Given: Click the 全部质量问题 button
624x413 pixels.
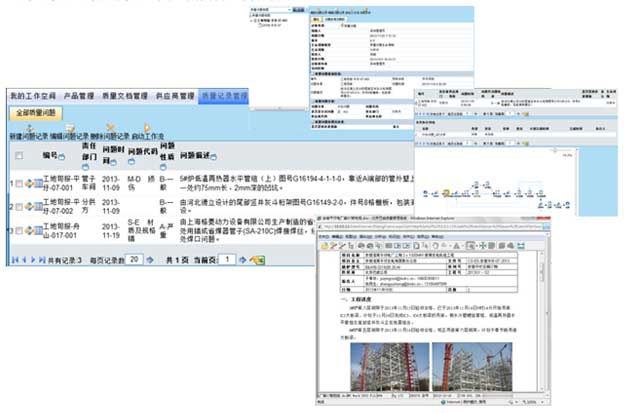Looking at the screenshot, I should point(35,111).
